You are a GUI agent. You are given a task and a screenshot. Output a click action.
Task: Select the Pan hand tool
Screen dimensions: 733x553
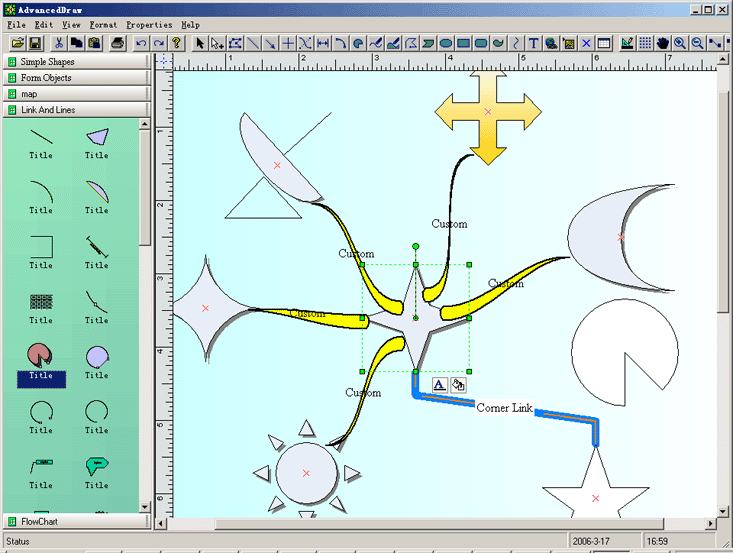(x=662, y=43)
